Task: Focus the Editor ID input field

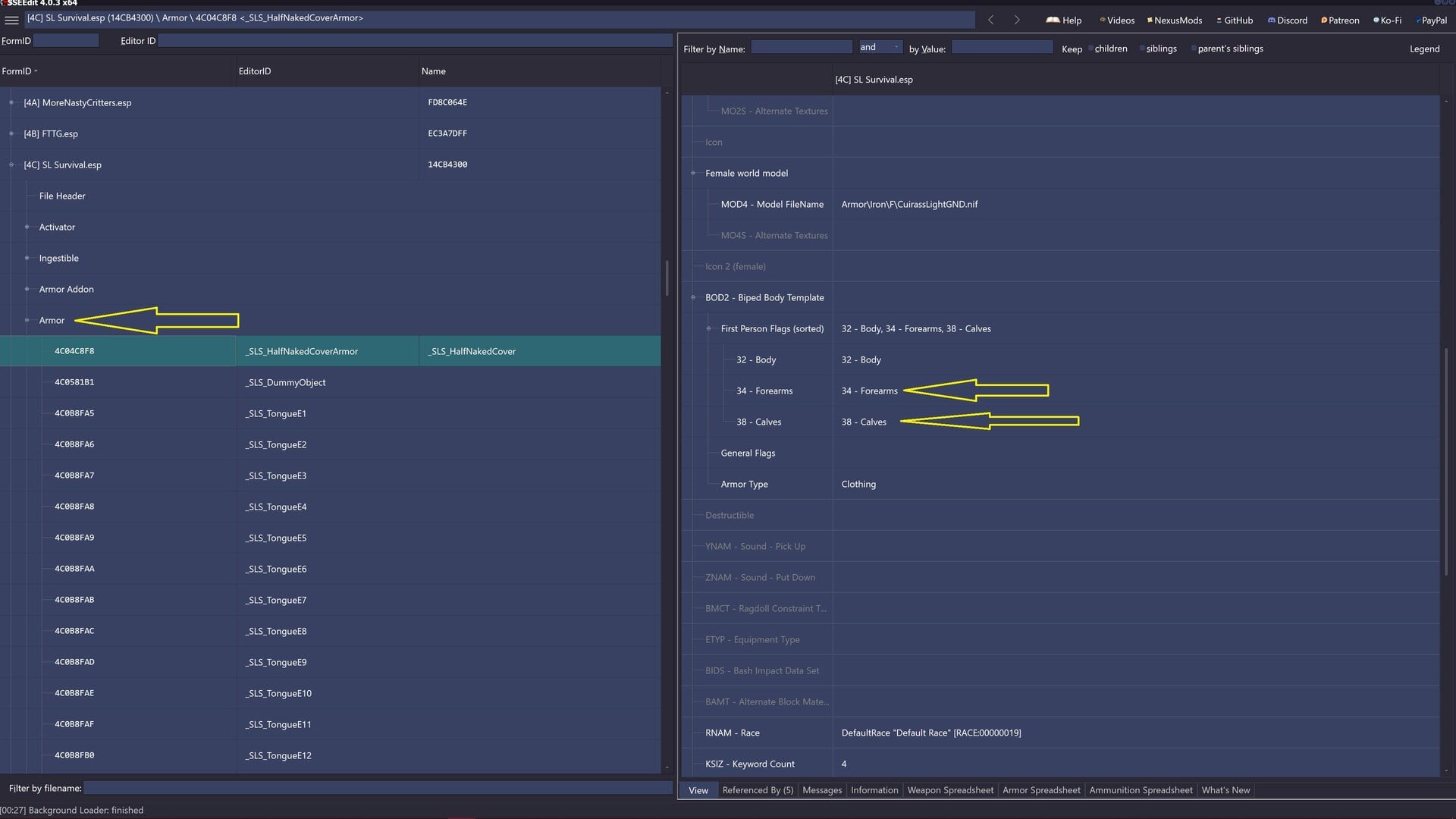Action: coord(415,40)
